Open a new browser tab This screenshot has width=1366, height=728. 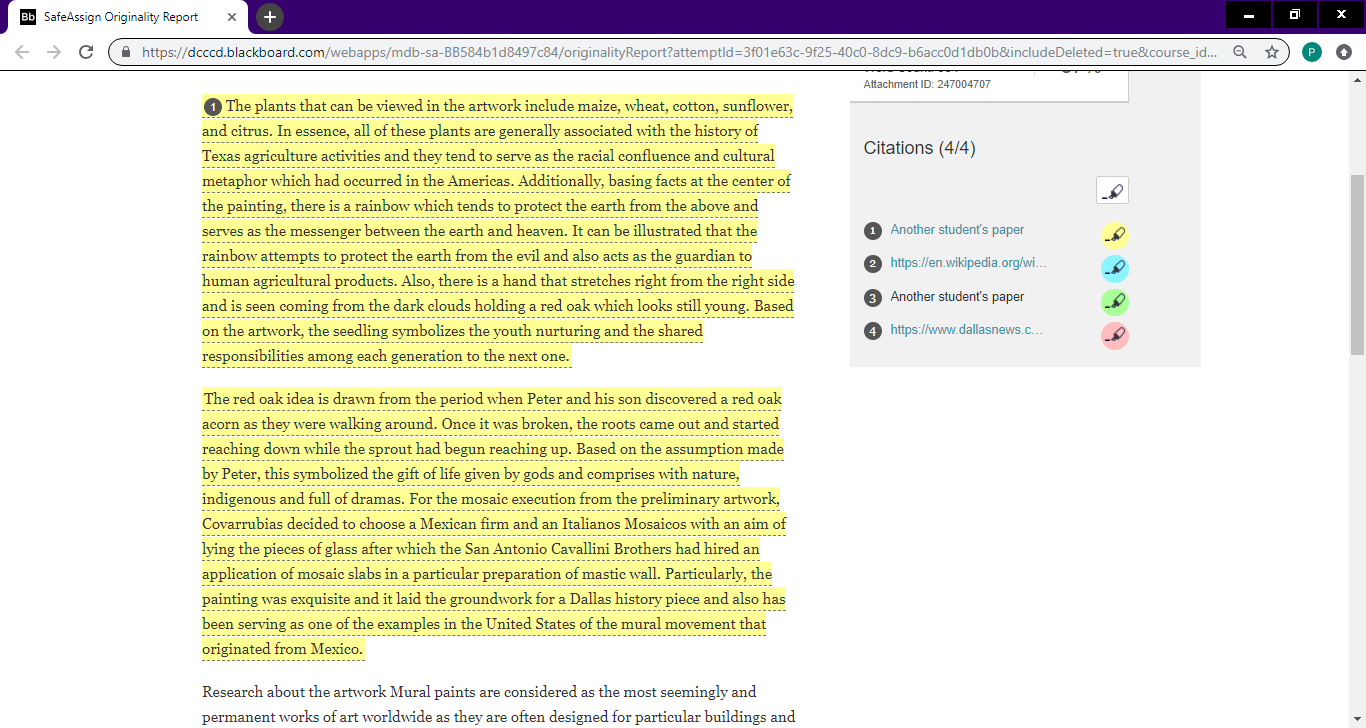click(x=270, y=17)
